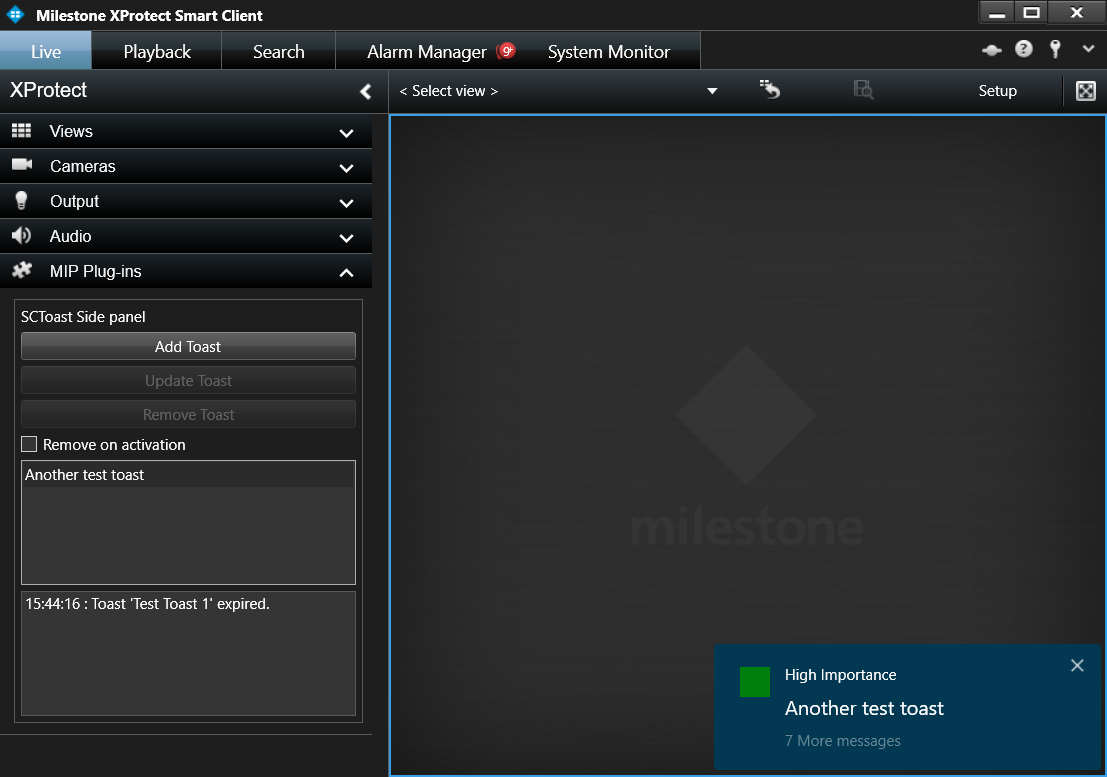This screenshot has width=1107, height=777.
Task: Click the server connection status icon
Action: (x=991, y=50)
